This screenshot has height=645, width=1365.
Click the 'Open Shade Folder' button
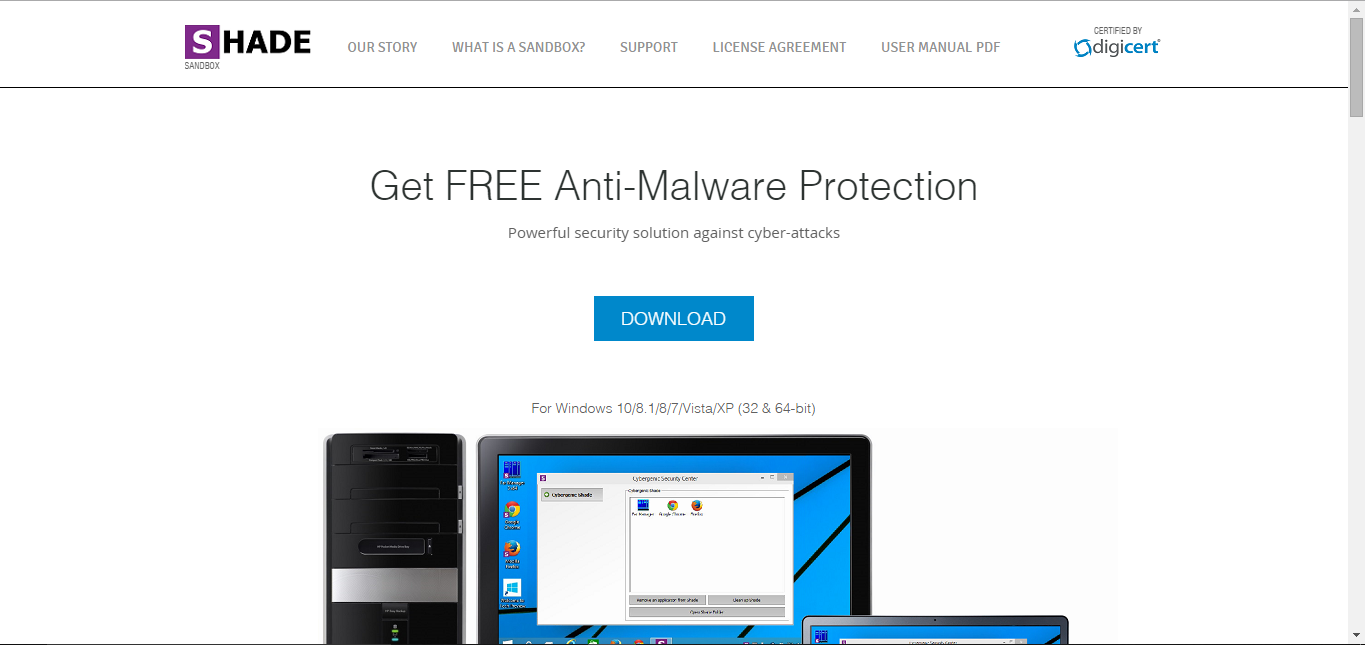click(x=707, y=612)
